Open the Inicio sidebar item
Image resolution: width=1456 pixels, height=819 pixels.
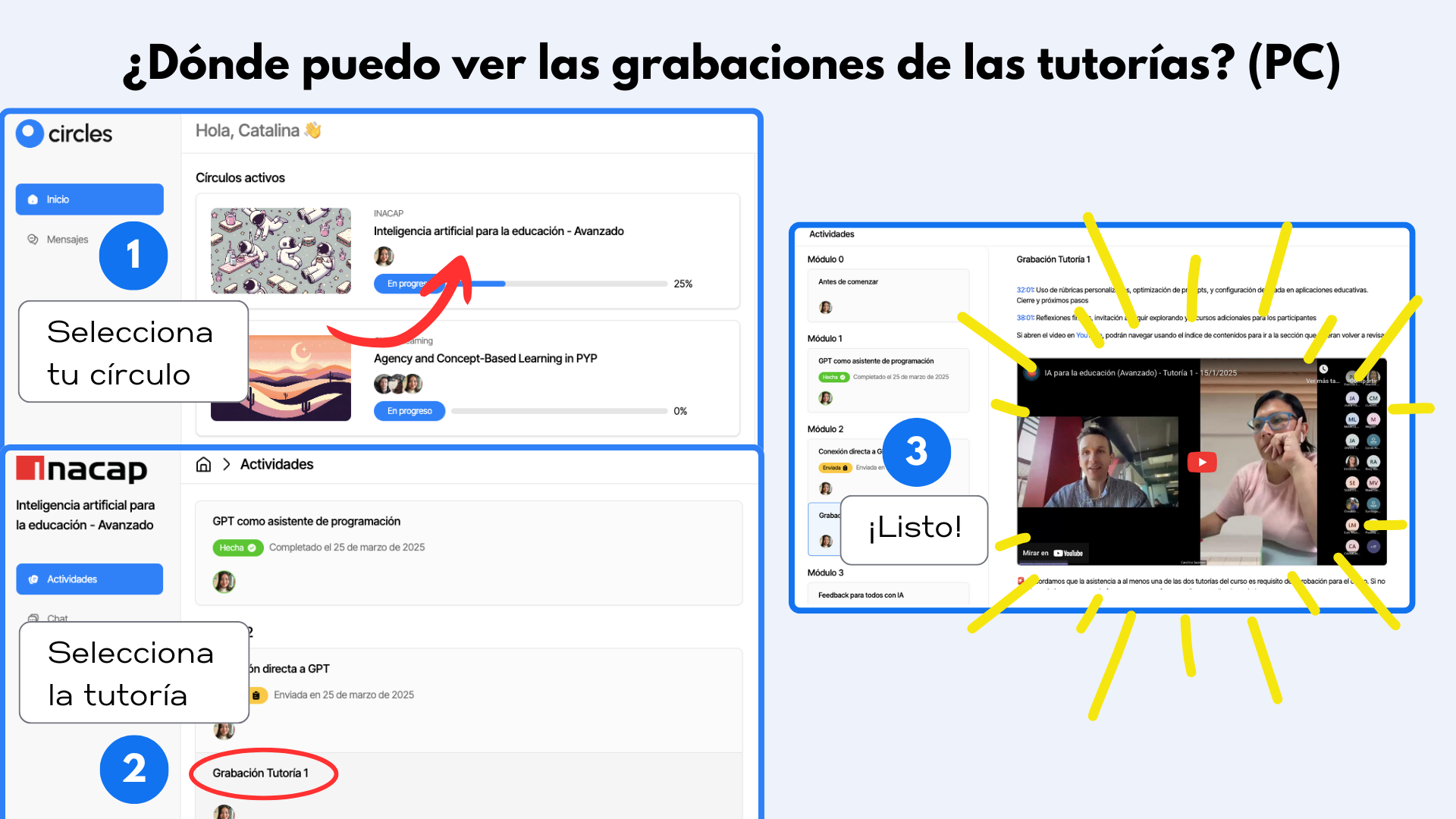pyautogui.click(x=89, y=199)
